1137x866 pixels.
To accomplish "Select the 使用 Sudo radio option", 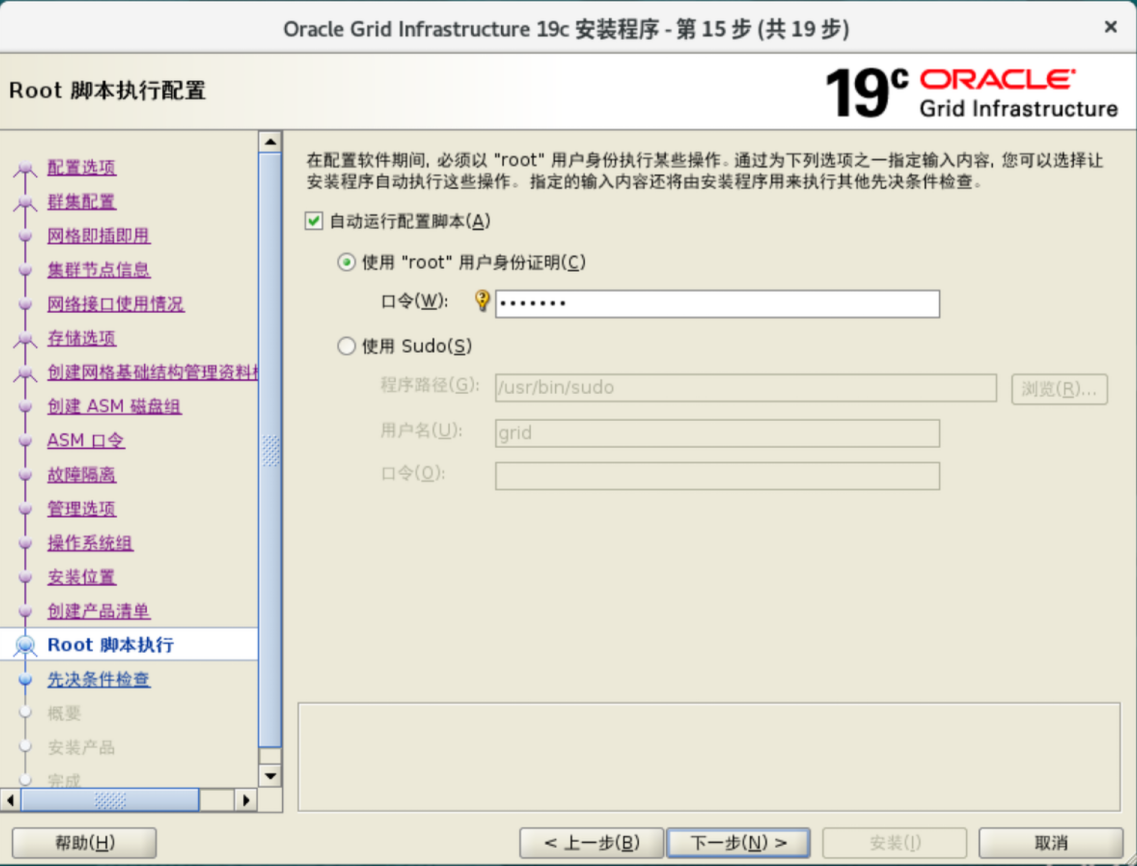I will 347,347.
